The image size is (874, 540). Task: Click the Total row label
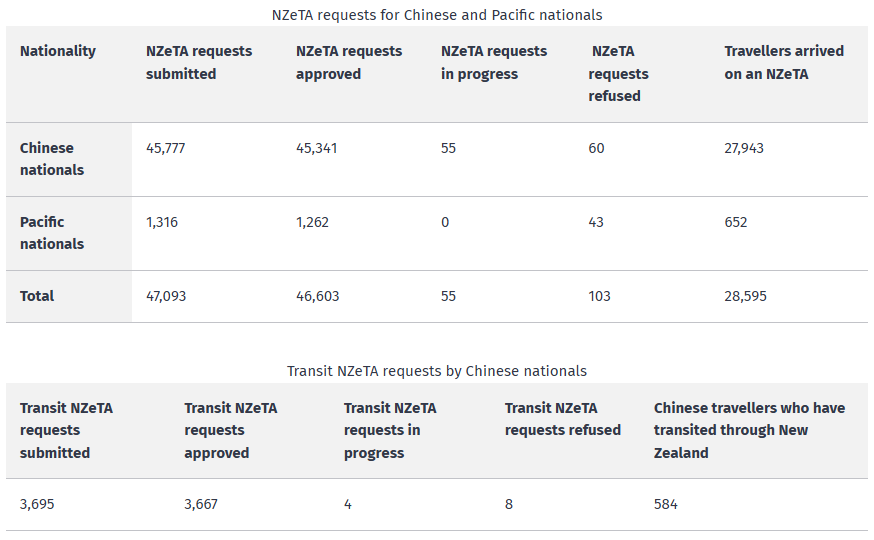[x=37, y=296]
